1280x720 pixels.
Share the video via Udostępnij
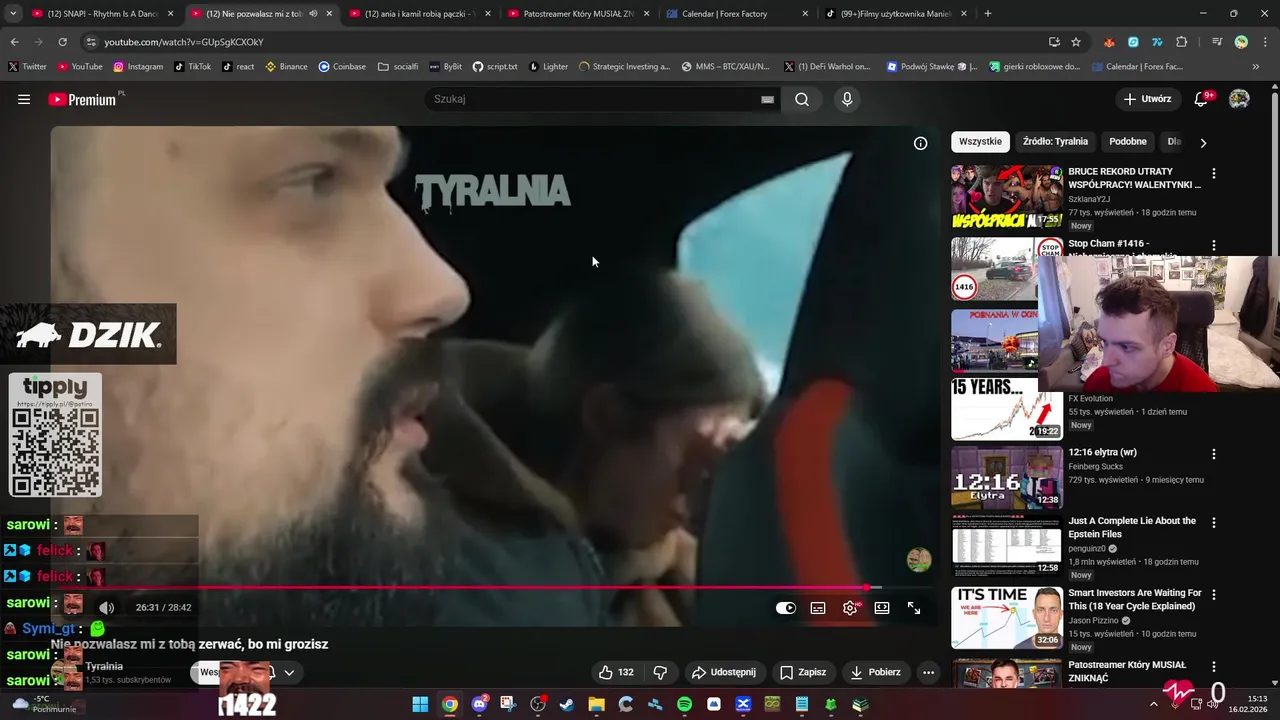pos(724,672)
